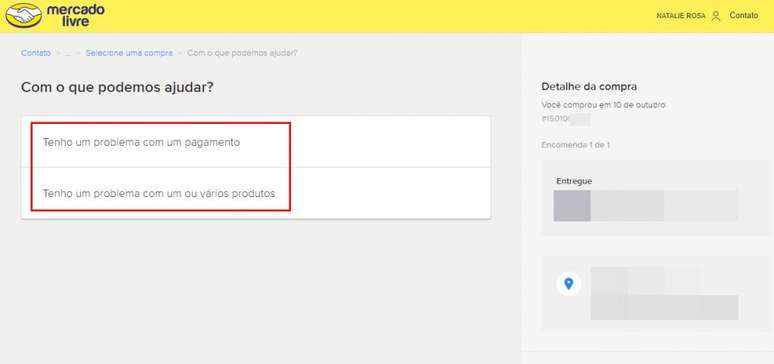Click 'Você comprou em 10 de outubro' text
The image size is (774, 364).
click(x=603, y=105)
